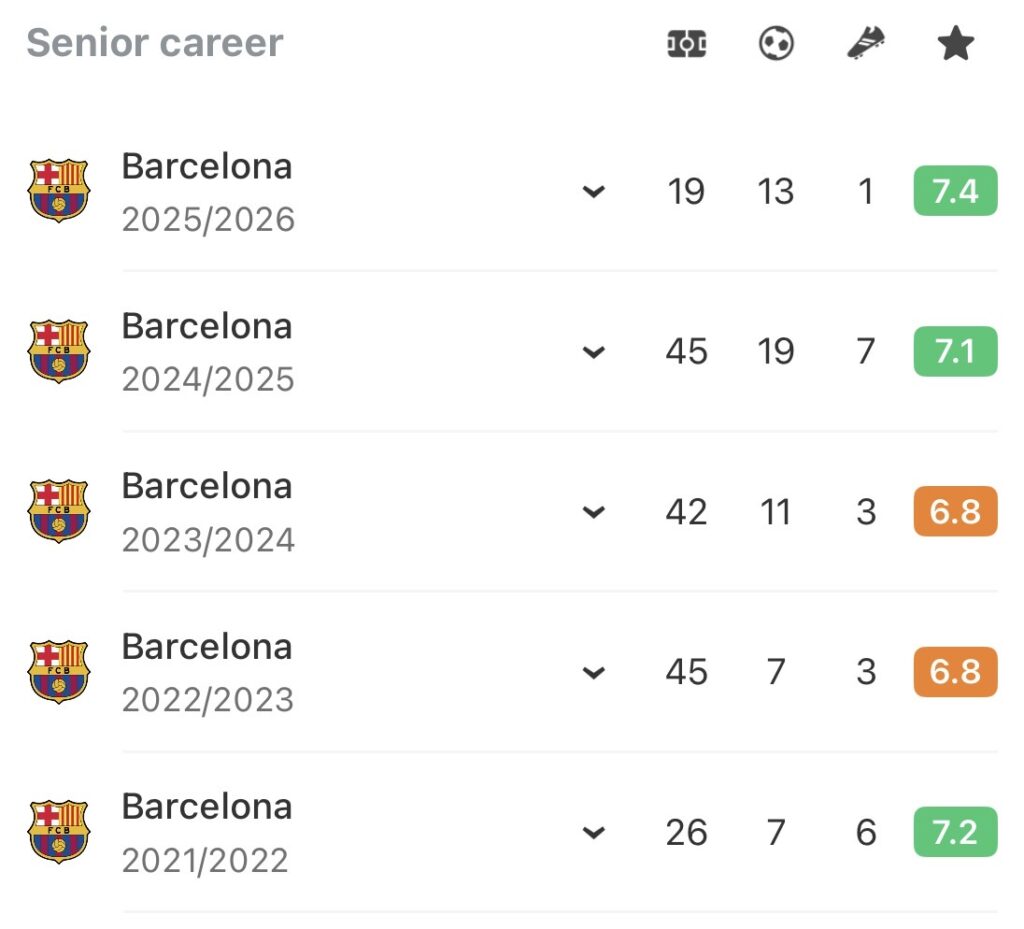This screenshot has height=929, width=1024.
Task: Click Barcelona crest for 2021/2022 season
Action: (58, 832)
